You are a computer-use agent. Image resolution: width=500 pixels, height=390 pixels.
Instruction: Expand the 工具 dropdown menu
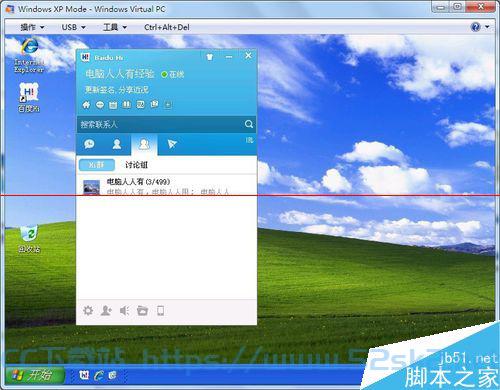tap(115, 27)
